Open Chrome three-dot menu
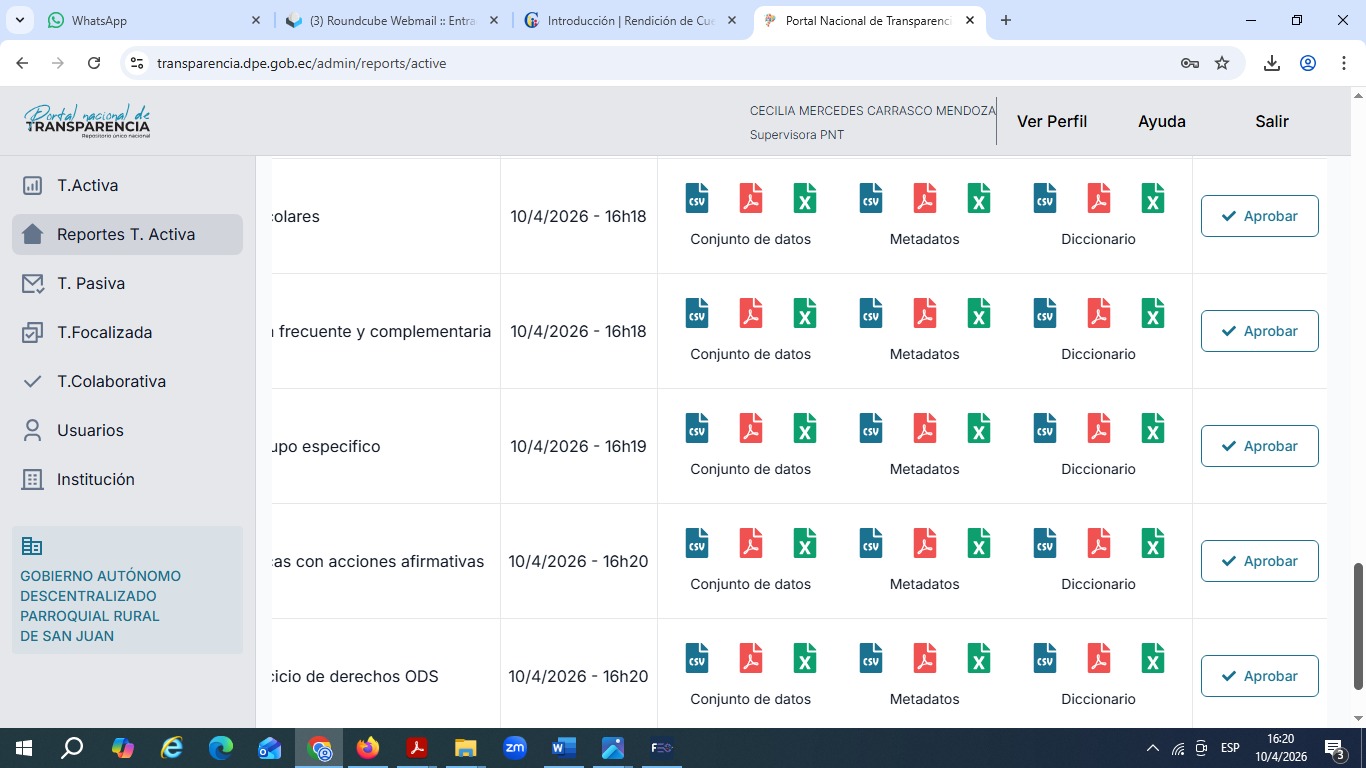1366x768 pixels. (1344, 63)
